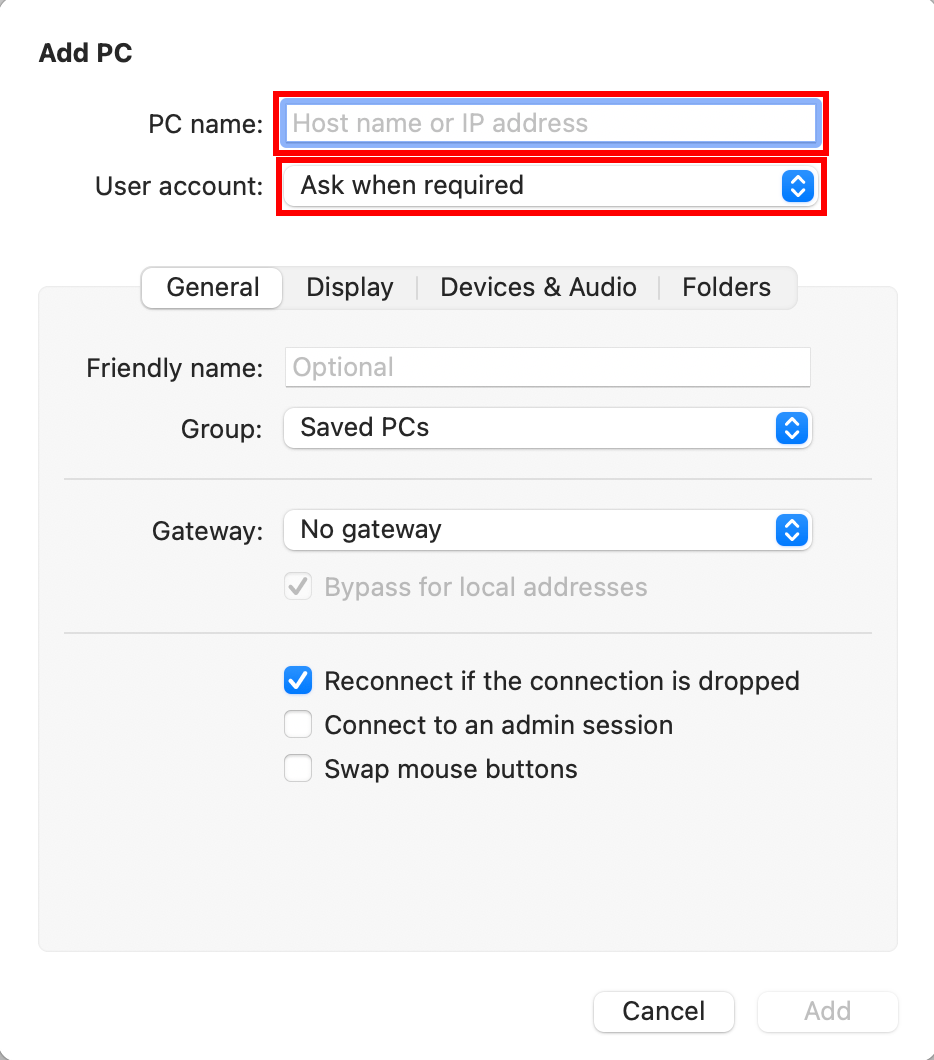Expand the Group dropdown showing Saved PCs
This screenshot has width=934, height=1060.
tap(547, 428)
